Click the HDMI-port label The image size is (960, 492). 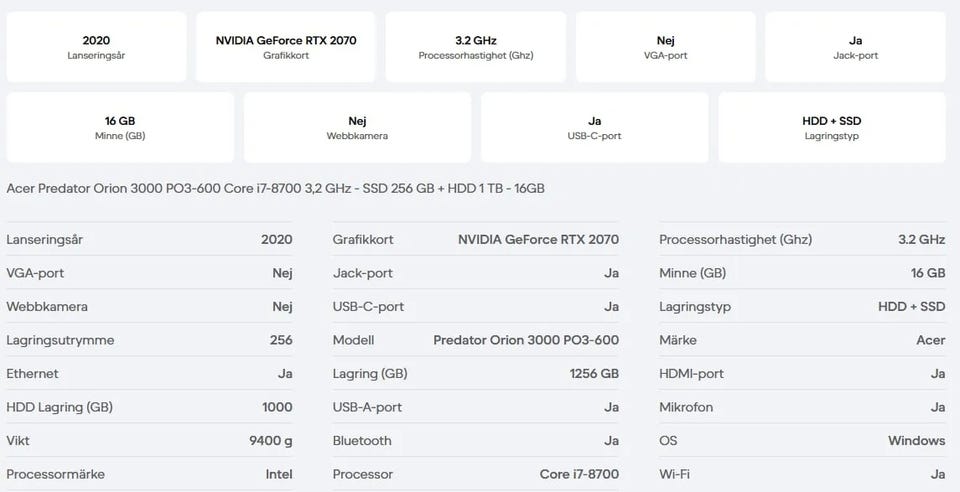coord(691,373)
